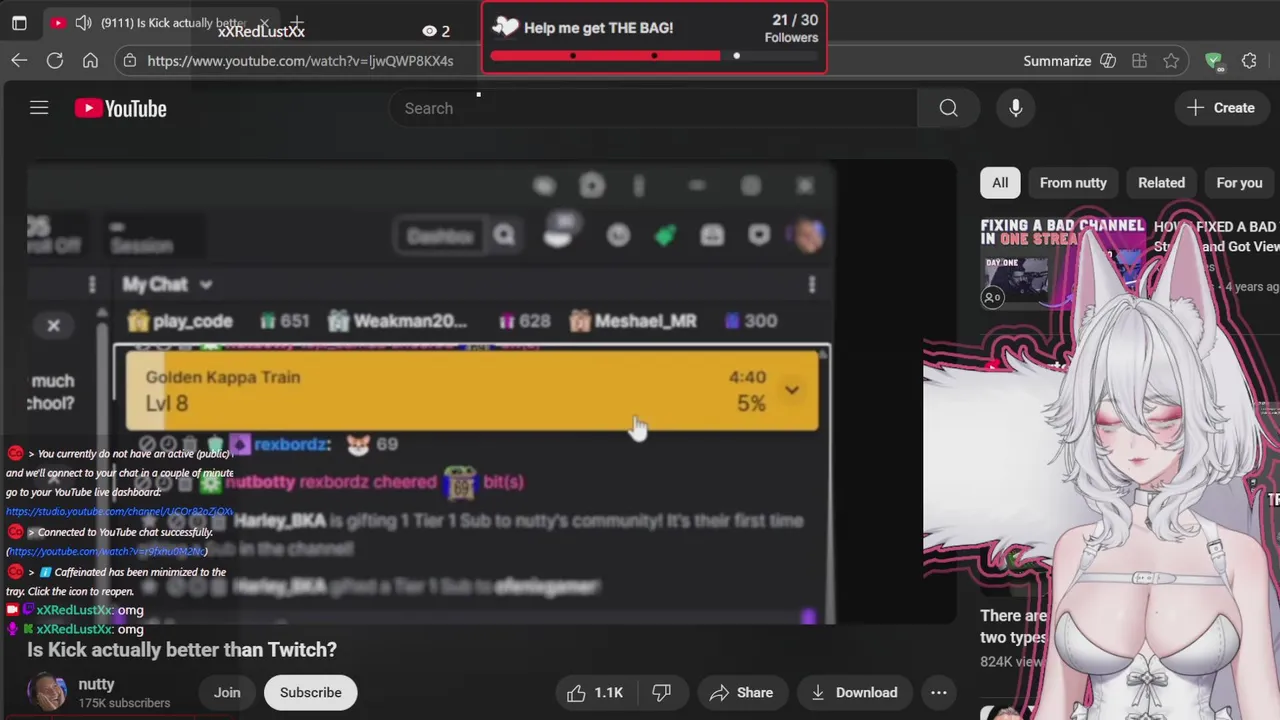
Task: Download this video
Action: (854, 692)
